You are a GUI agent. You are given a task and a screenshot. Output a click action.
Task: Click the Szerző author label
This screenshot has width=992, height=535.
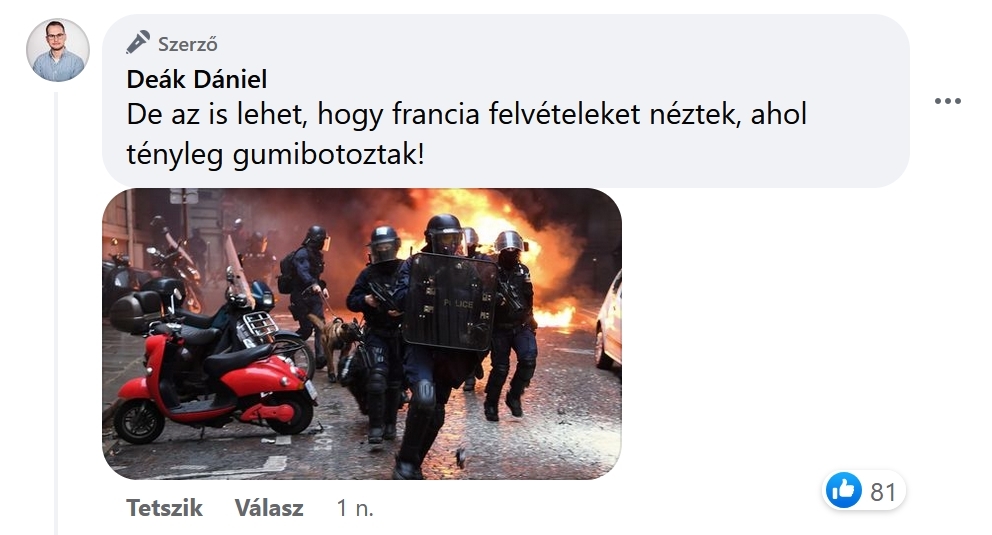(x=187, y=44)
